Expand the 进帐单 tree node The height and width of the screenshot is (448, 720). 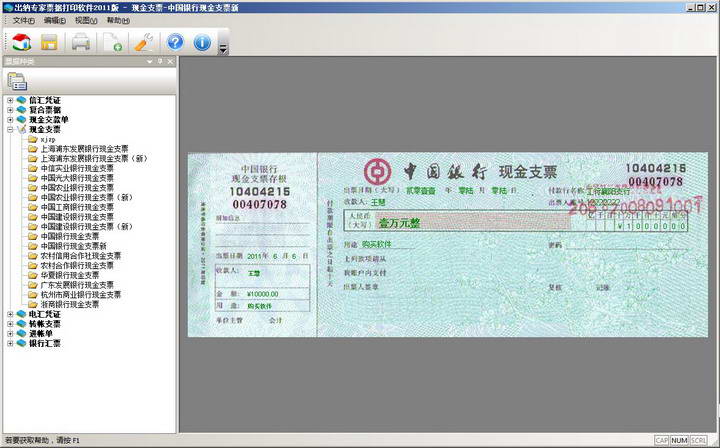coord(10,334)
